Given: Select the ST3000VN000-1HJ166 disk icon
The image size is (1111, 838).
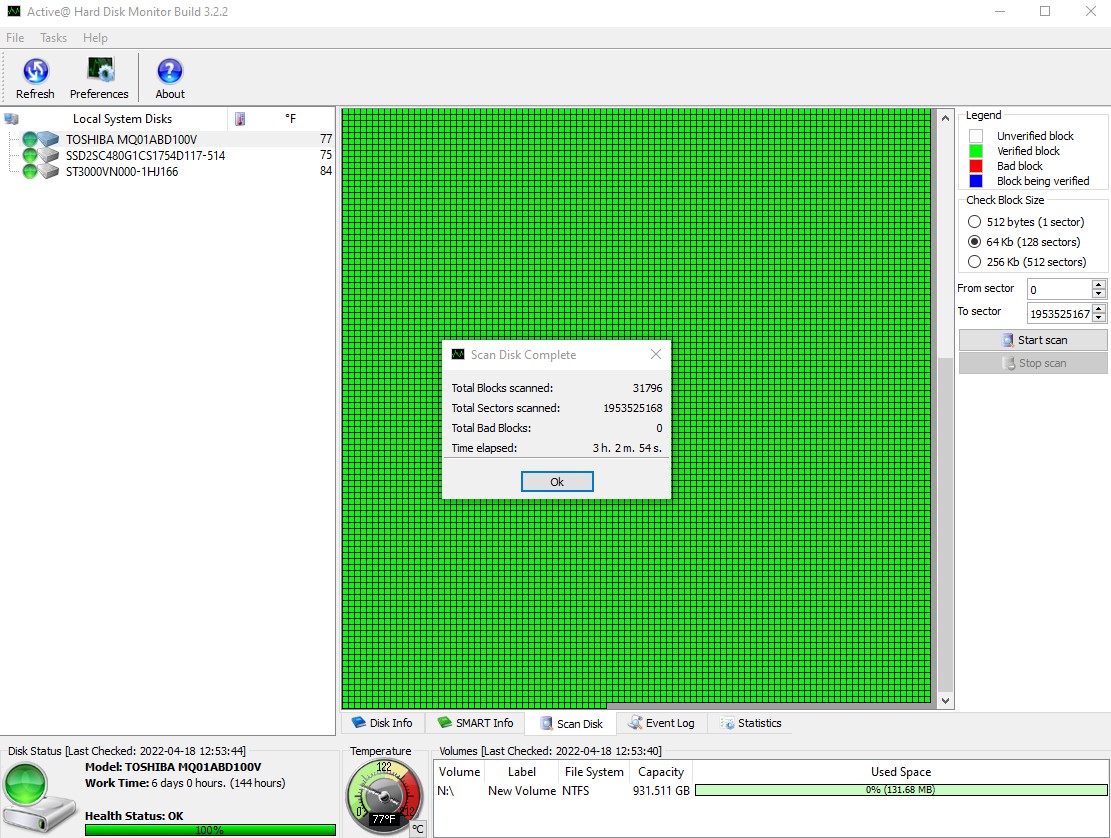Looking at the screenshot, I should point(42,171).
